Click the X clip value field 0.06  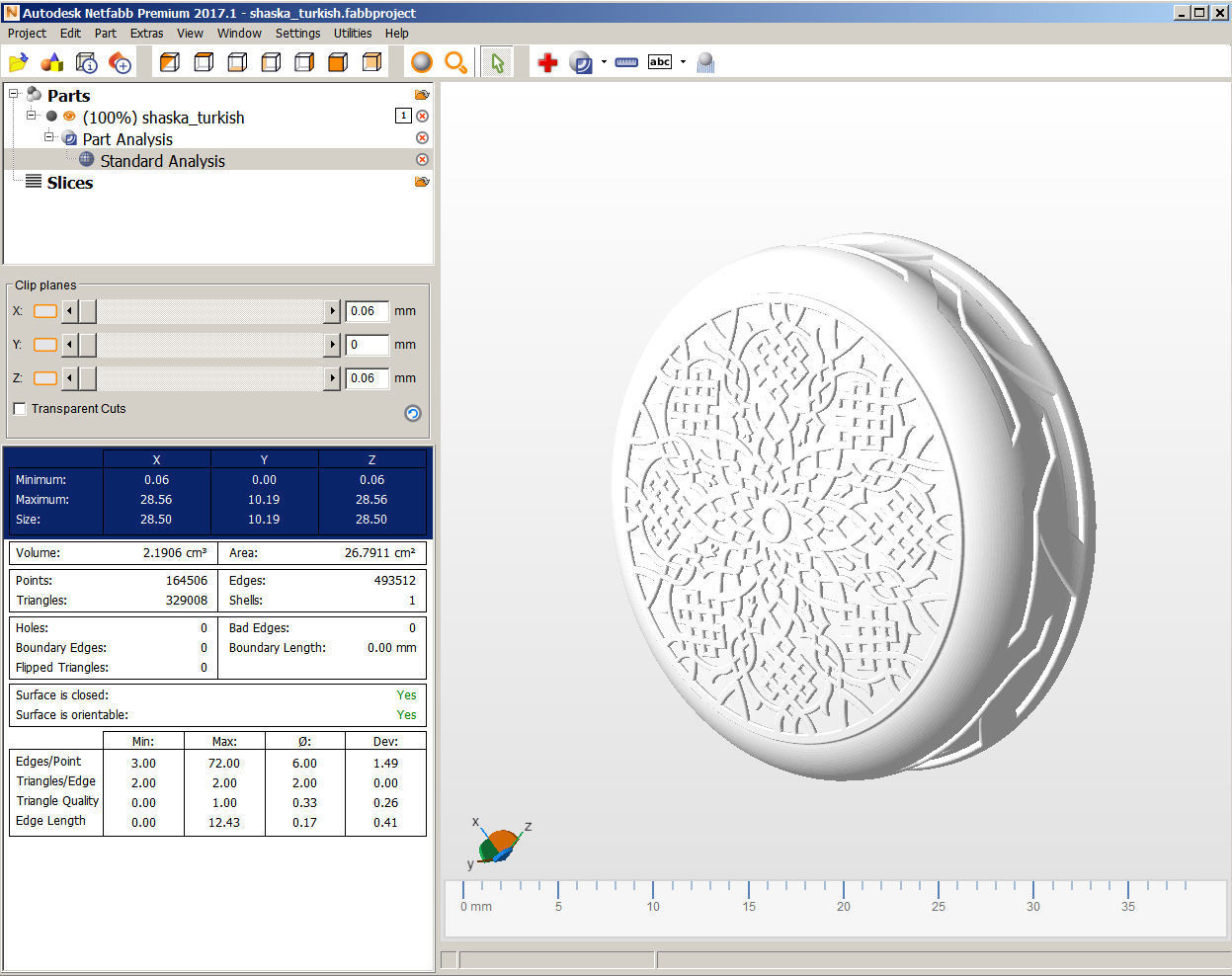pyautogui.click(x=367, y=311)
